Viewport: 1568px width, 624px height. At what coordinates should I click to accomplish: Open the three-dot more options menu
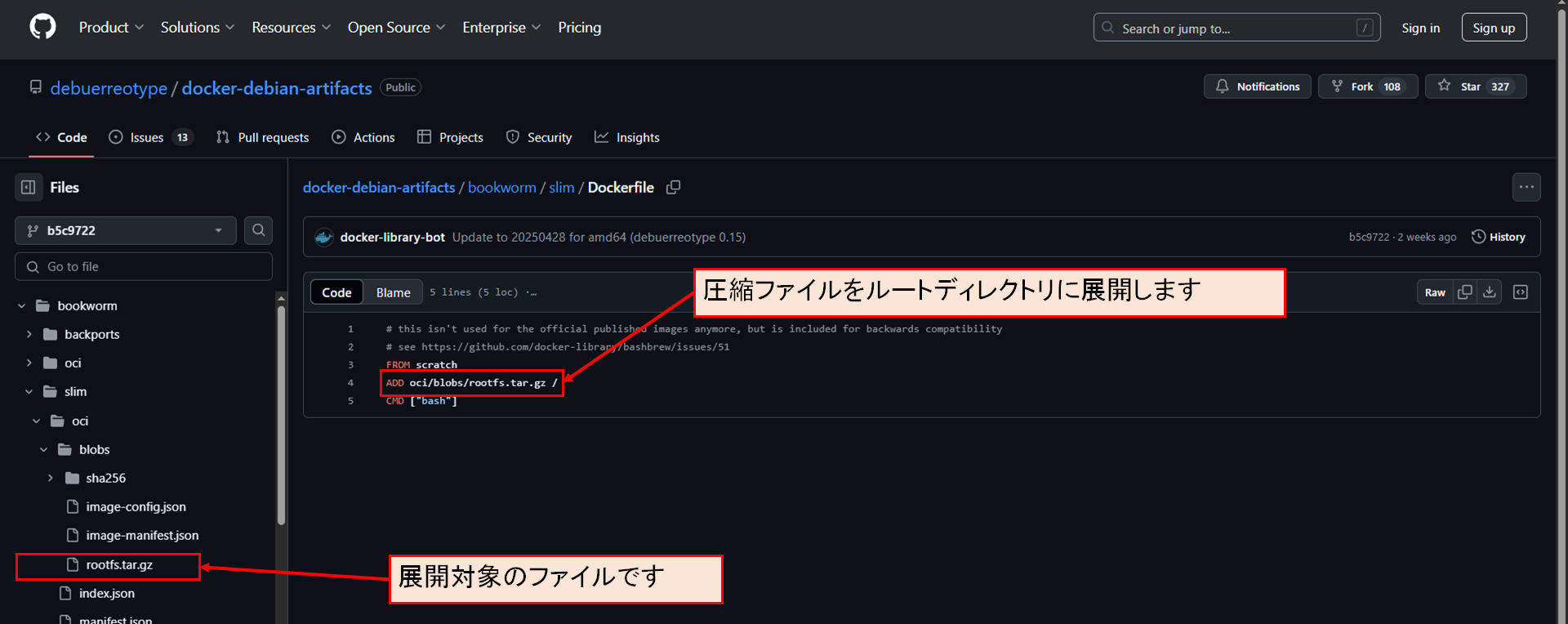[x=1526, y=187]
